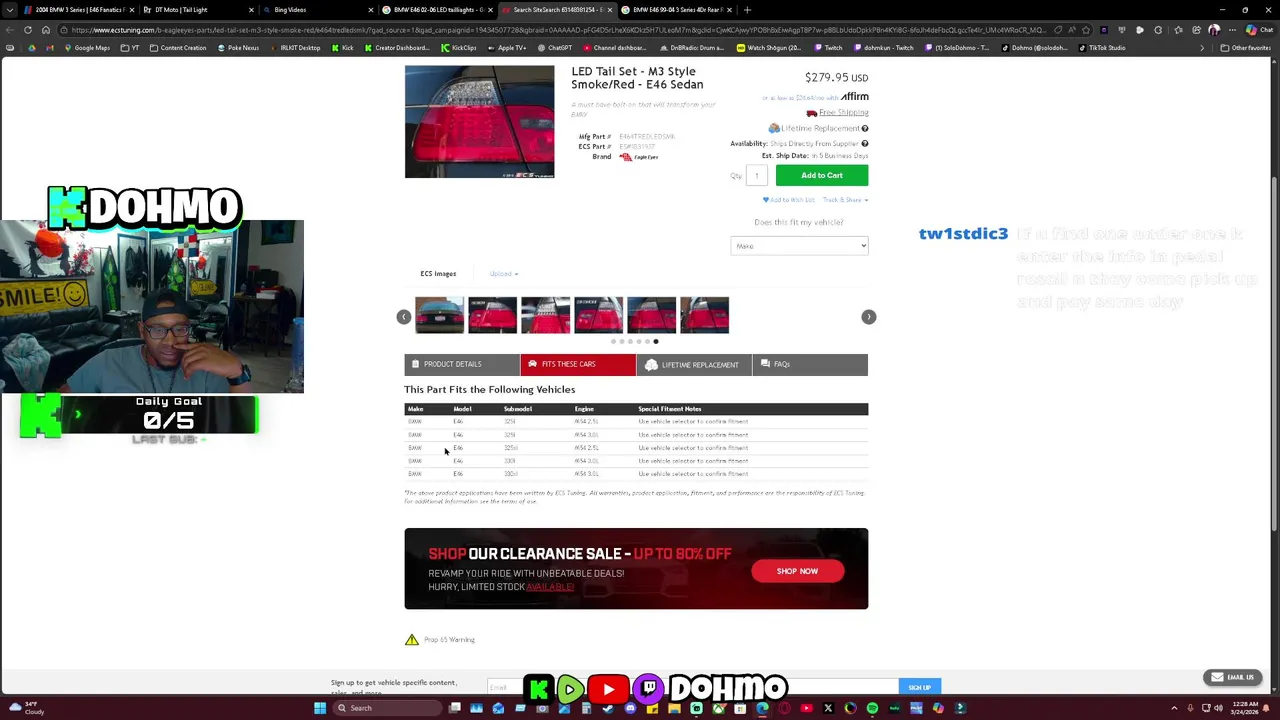
Task: Click the Shop Now clearance button
Action: (797, 571)
